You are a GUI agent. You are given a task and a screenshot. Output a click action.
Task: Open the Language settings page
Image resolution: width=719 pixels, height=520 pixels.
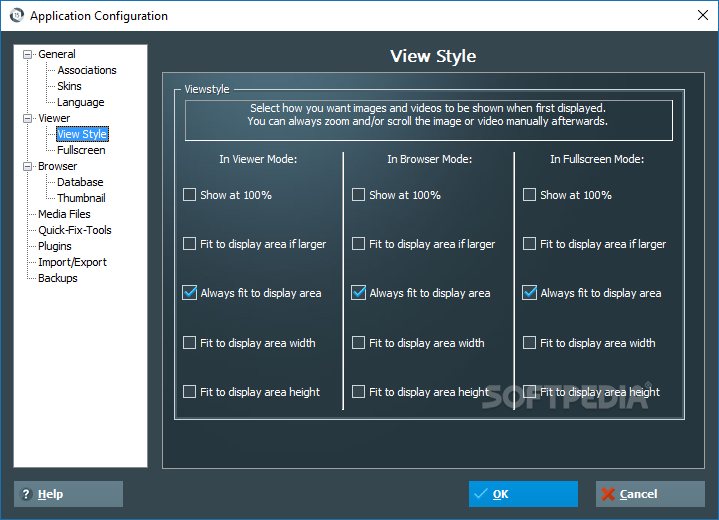(x=81, y=102)
